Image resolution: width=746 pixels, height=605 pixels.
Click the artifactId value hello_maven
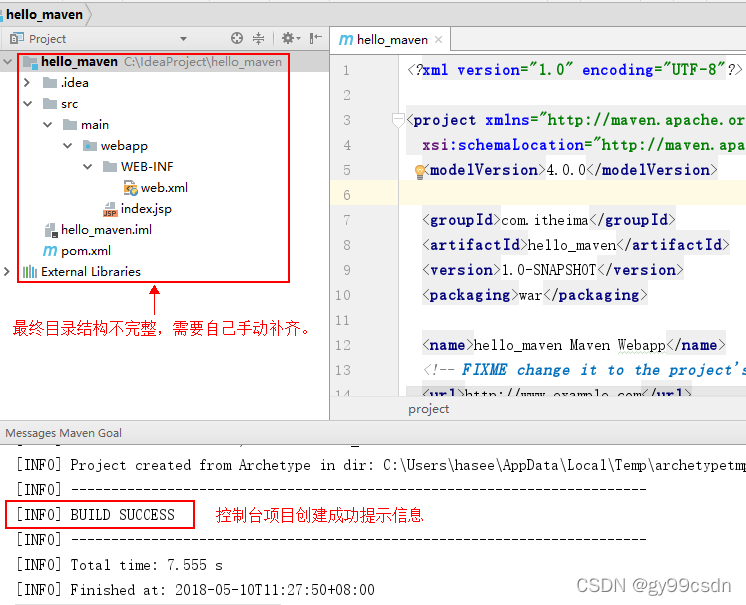(x=572, y=245)
